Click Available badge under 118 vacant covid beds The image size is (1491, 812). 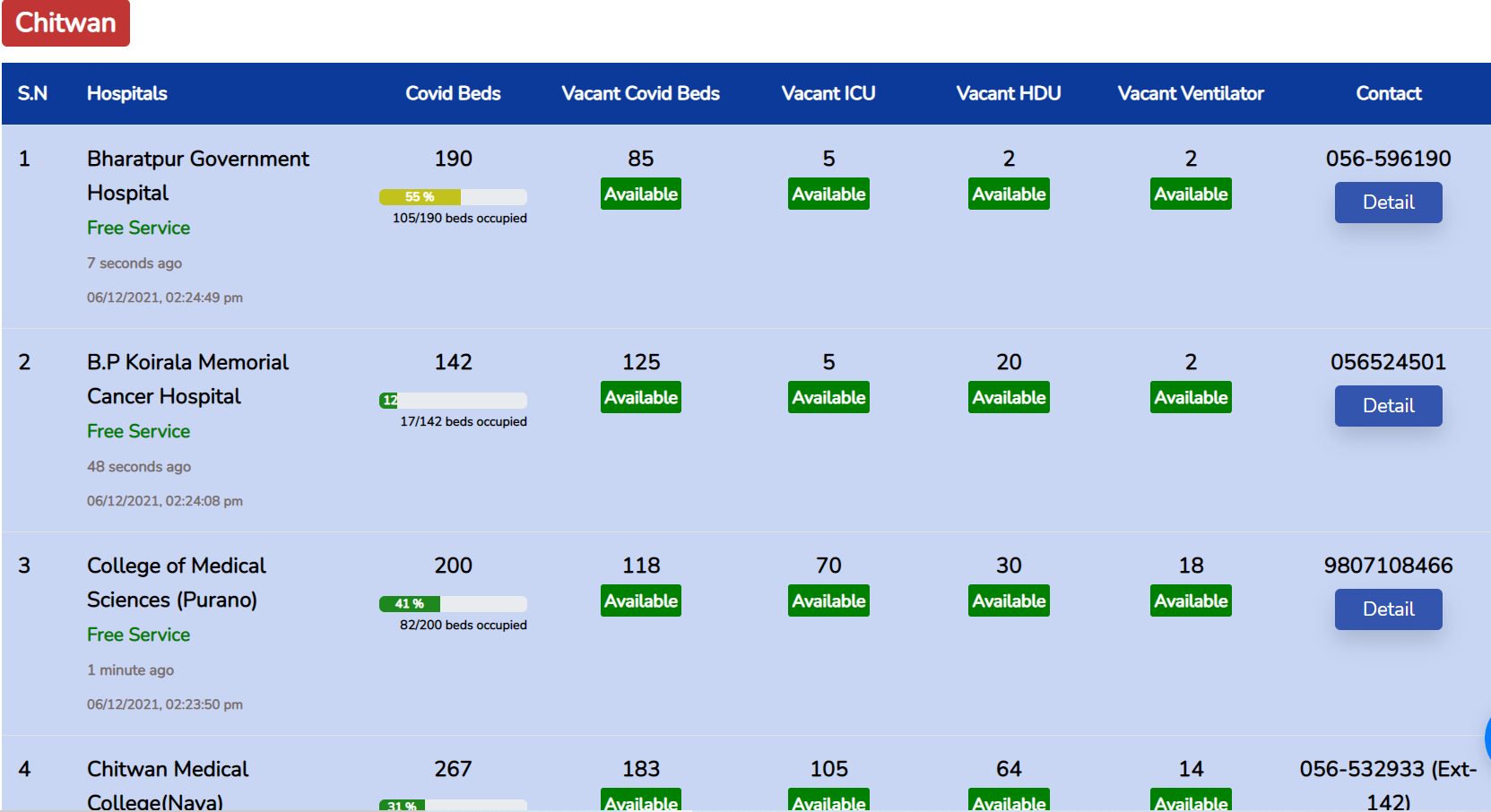[641, 601]
